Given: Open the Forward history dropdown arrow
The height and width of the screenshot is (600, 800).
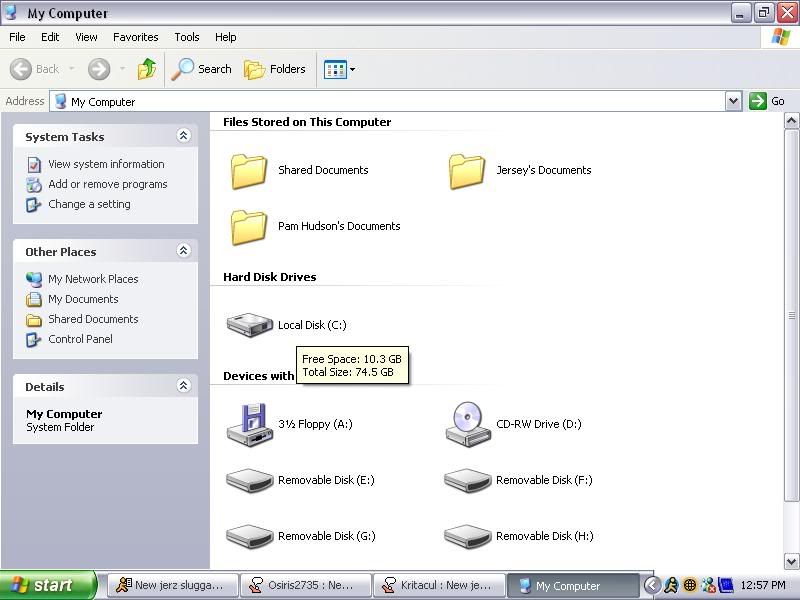Looking at the screenshot, I should [x=122, y=69].
